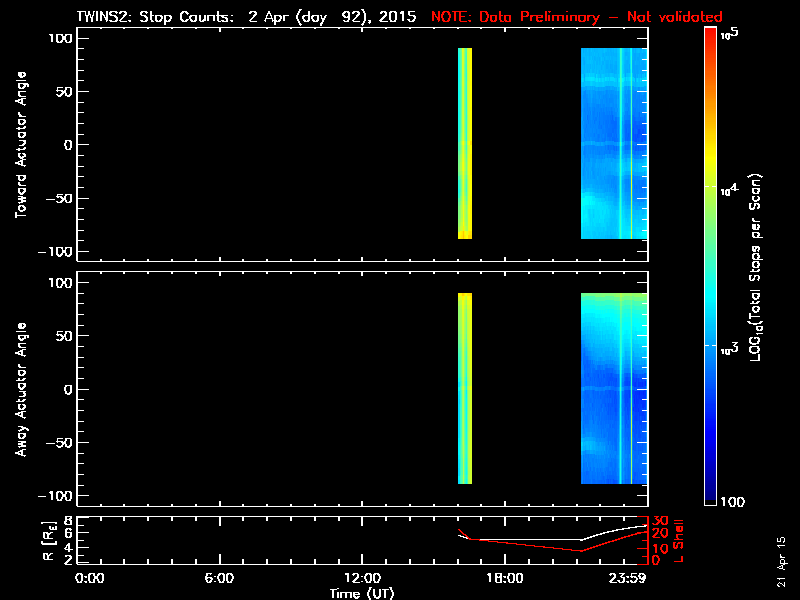The height and width of the screenshot is (600, 800).
Task: Select the 12:00 time tick label
Action: (x=362, y=578)
